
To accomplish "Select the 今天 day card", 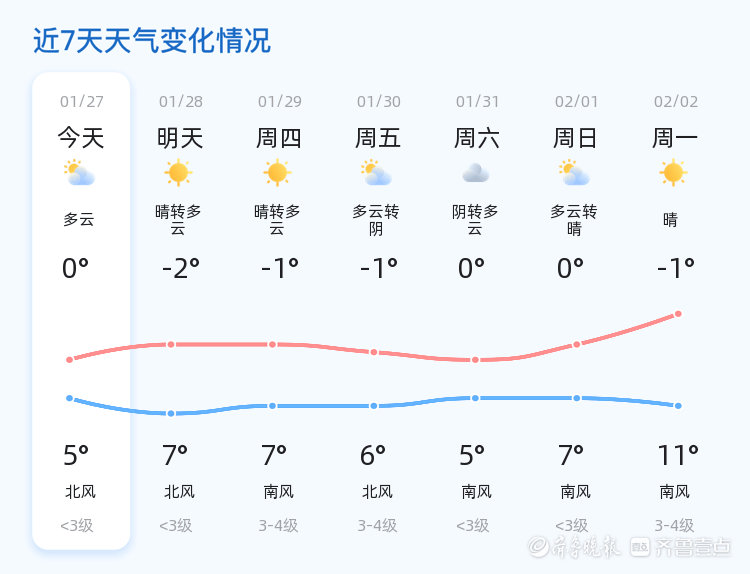I will (x=81, y=310).
